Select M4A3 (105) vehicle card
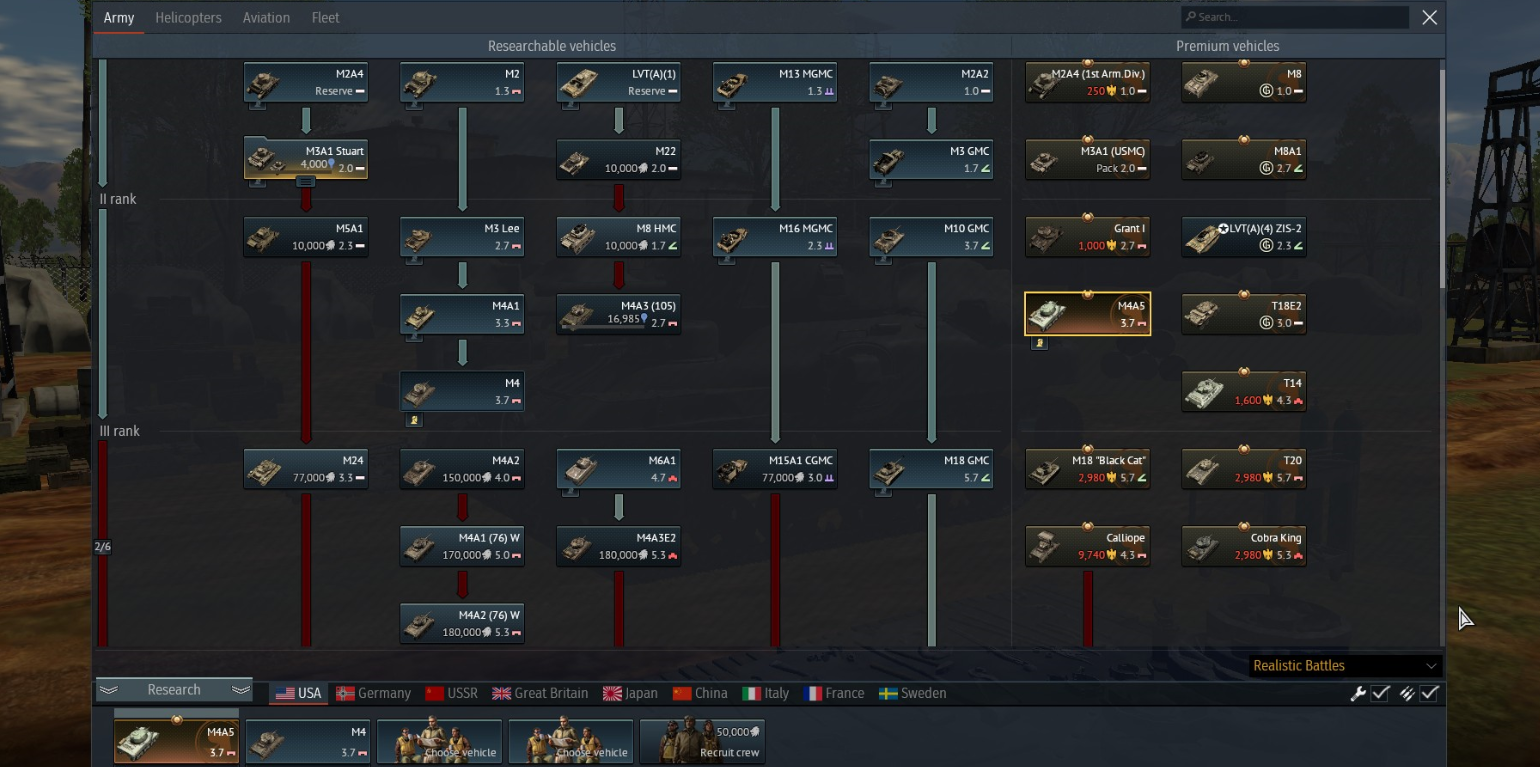The height and width of the screenshot is (767, 1540). [x=618, y=314]
